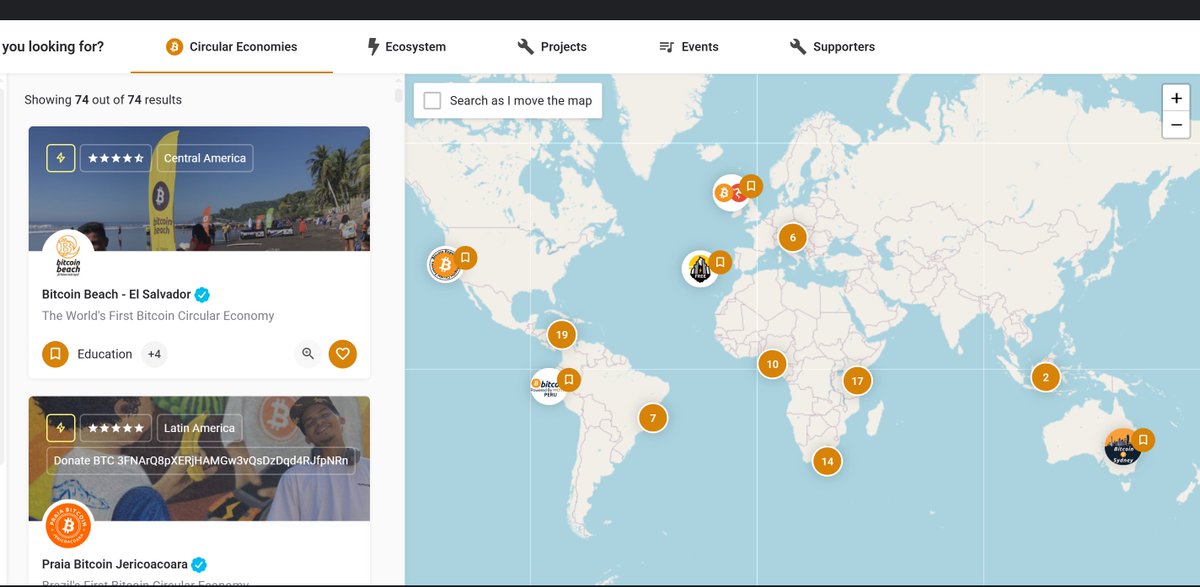
Task: Click the map cluster marker showing 17
Action: tap(856, 381)
